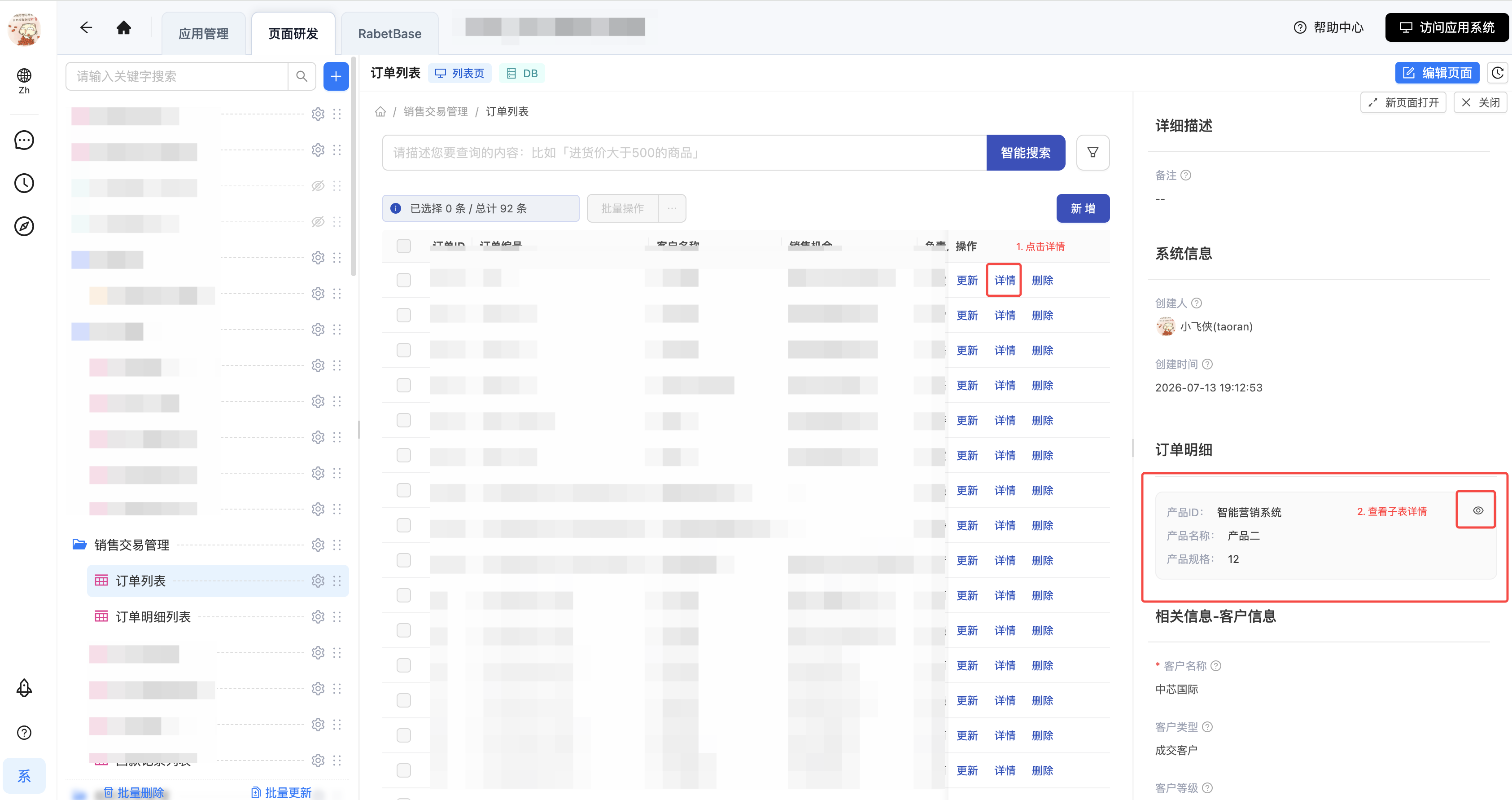Collapse the 销售交易管理 folder
The height and width of the screenshot is (800, 1512).
(x=79, y=545)
